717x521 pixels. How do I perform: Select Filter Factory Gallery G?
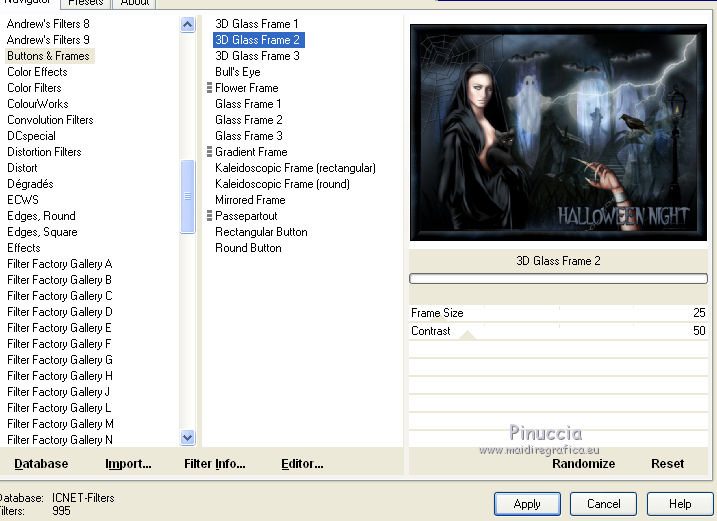point(59,360)
